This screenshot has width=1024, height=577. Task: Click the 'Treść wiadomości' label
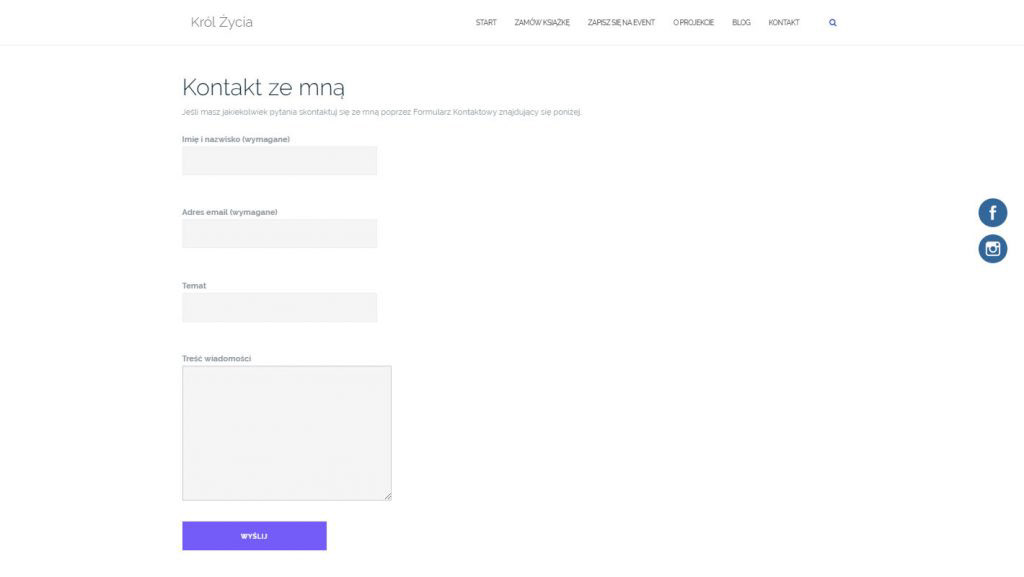coord(216,358)
